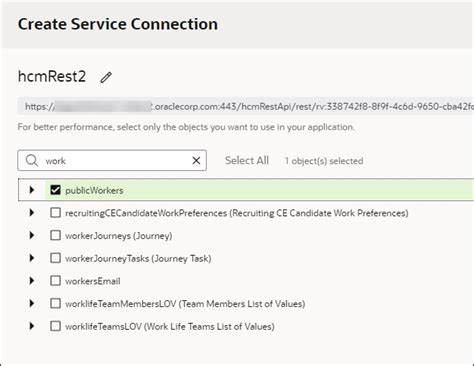Image resolution: width=474 pixels, height=366 pixels.
Task: Clear the search field with X icon
Action: (196, 161)
